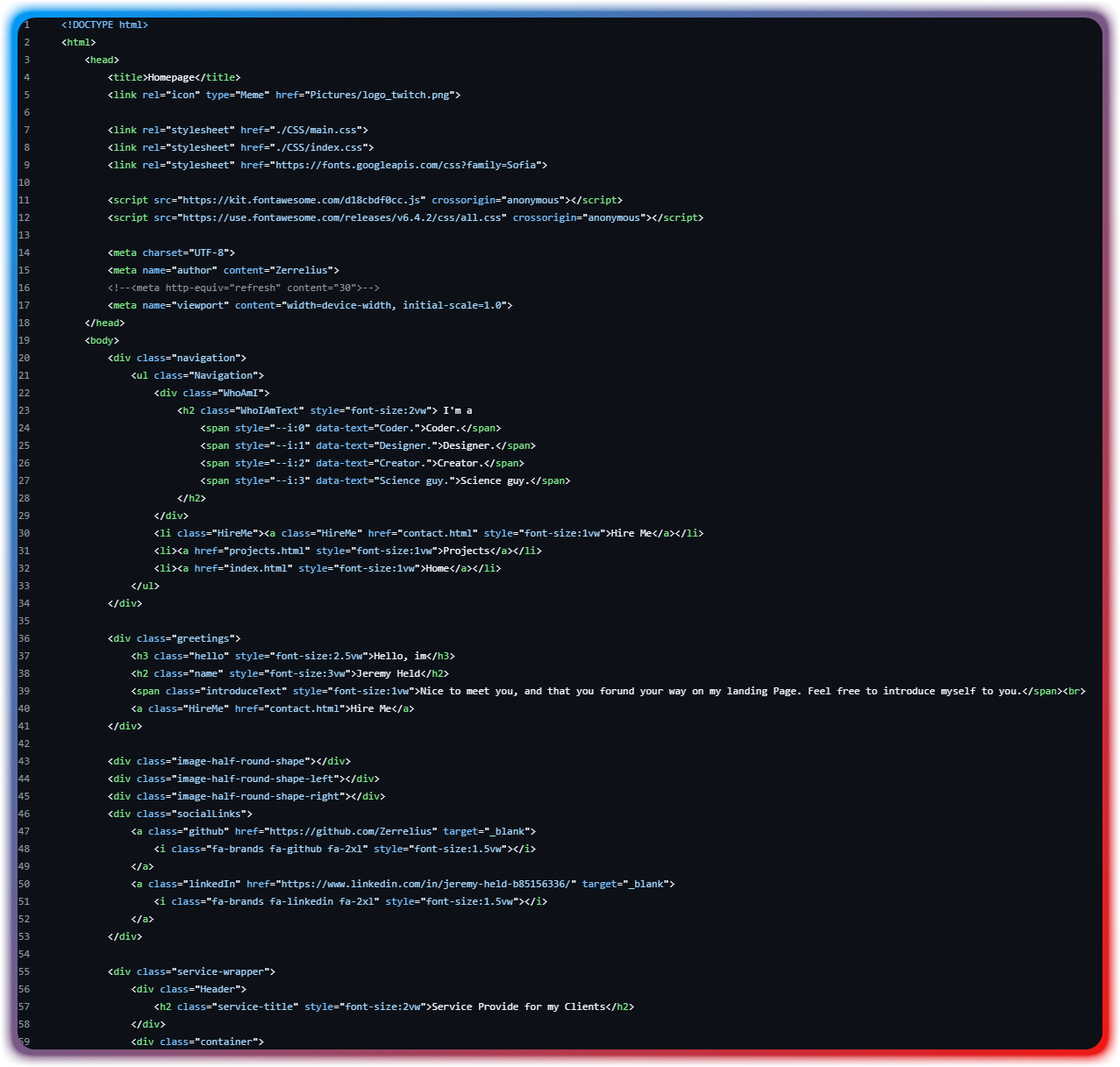
Task: Select the Service Provide for my Clients heading
Action: pos(516,1007)
